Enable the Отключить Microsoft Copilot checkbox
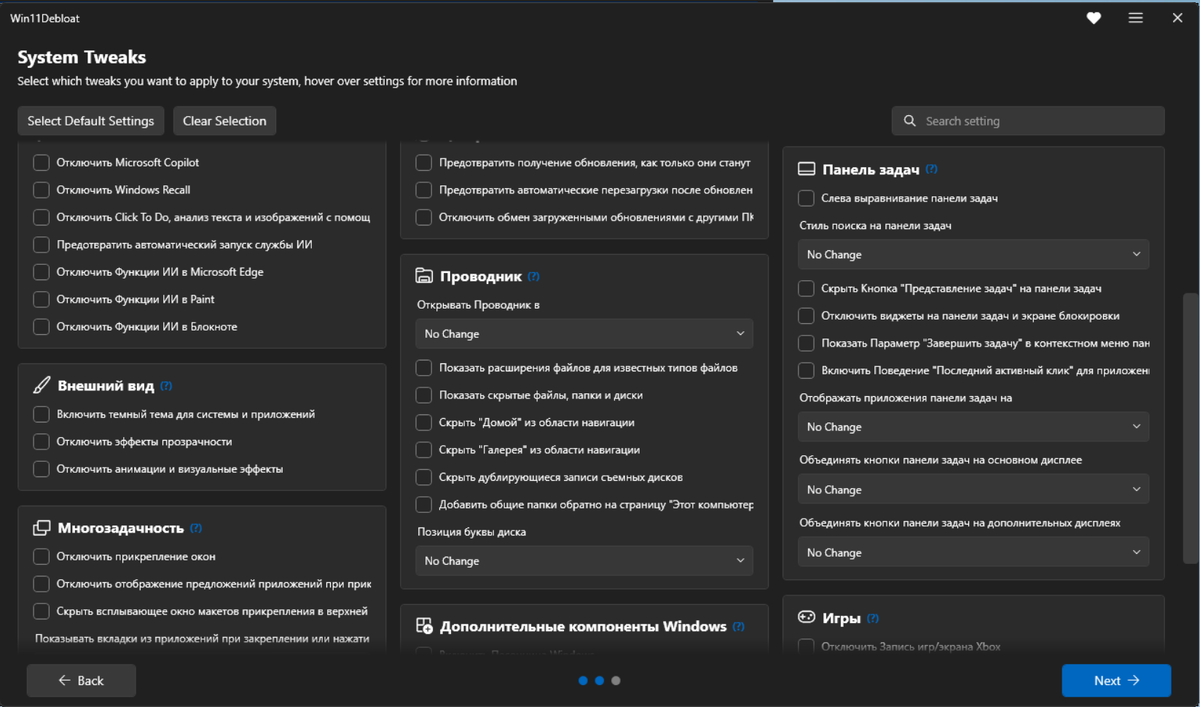 41,163
